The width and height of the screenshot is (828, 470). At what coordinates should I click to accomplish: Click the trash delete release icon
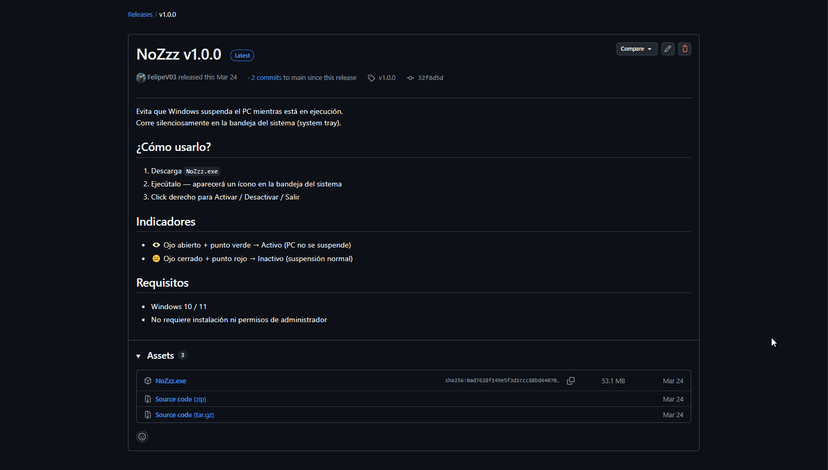click(x=684, y=49)
